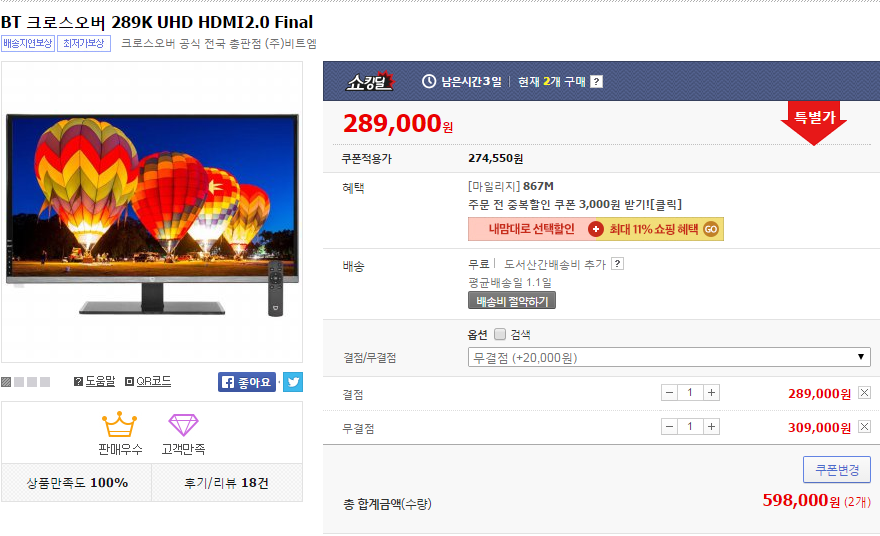Click question mark next to 도서산간배송비 추가

tap(617, 264)
